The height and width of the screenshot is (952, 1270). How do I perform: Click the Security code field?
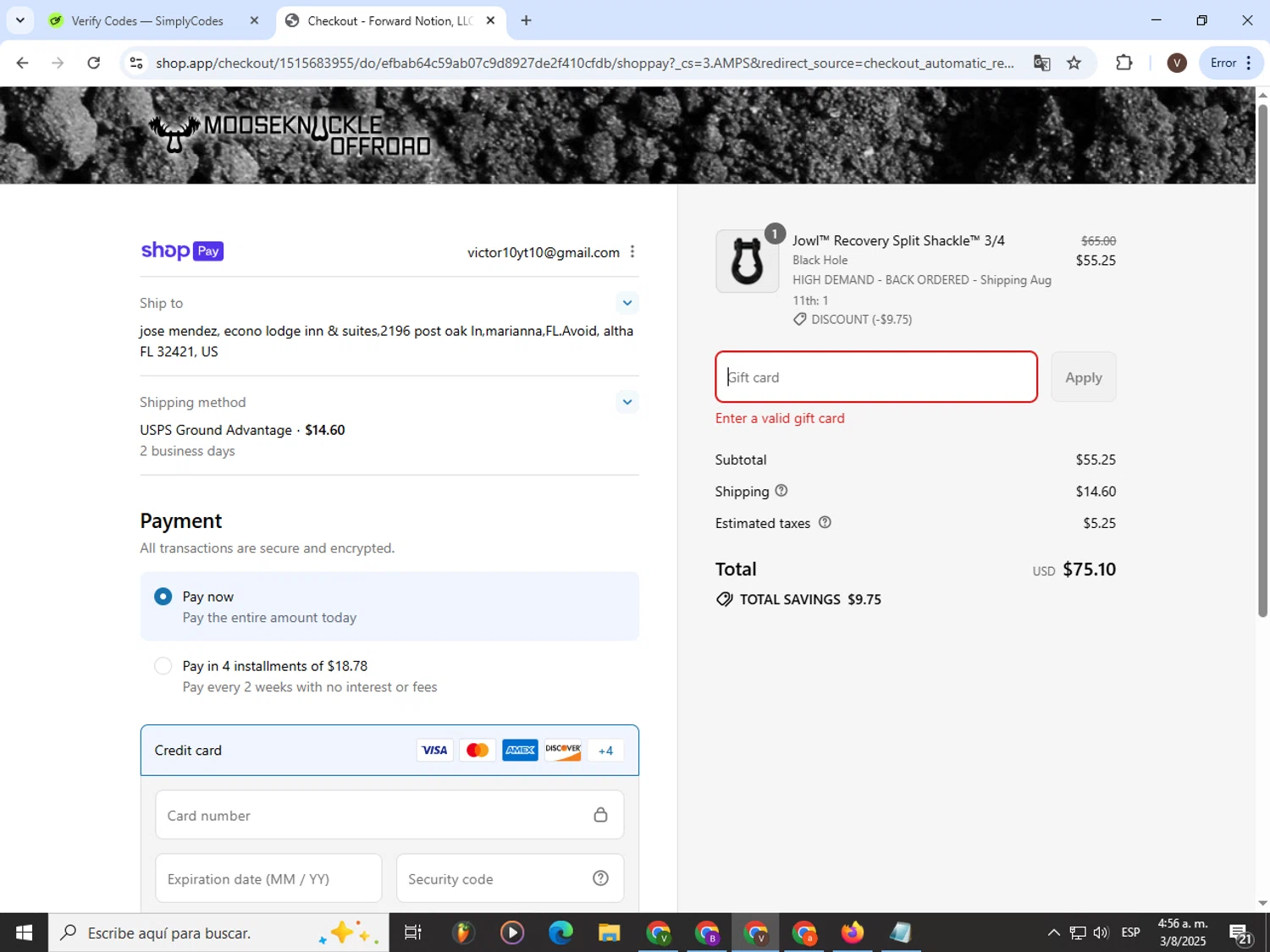click(510, 878)
